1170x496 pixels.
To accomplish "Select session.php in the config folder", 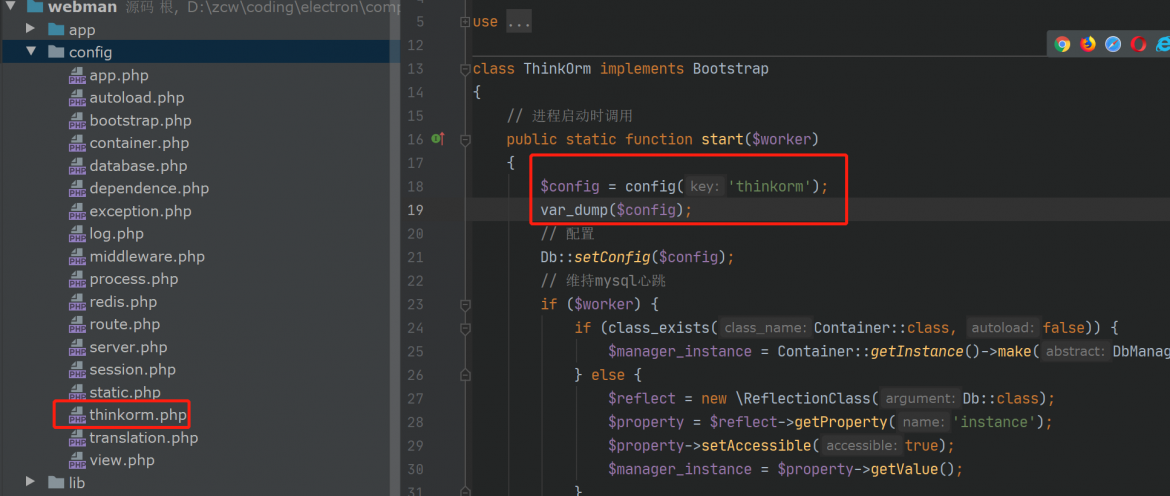I will pyautogui.click(x=133, y=370).
